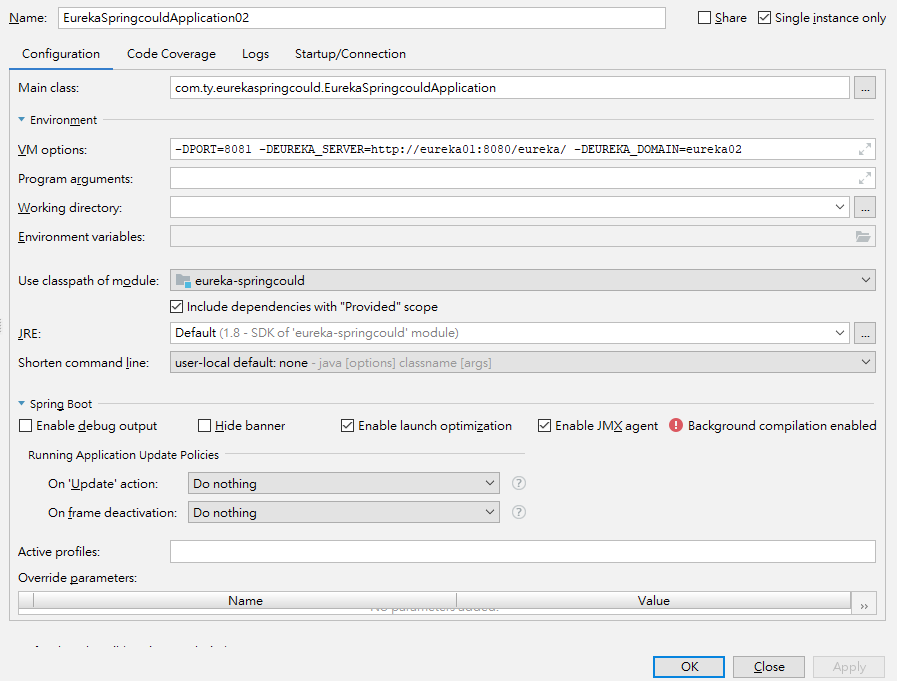
Task: Expand the Program arguments field editor
Action: [865, 178]
